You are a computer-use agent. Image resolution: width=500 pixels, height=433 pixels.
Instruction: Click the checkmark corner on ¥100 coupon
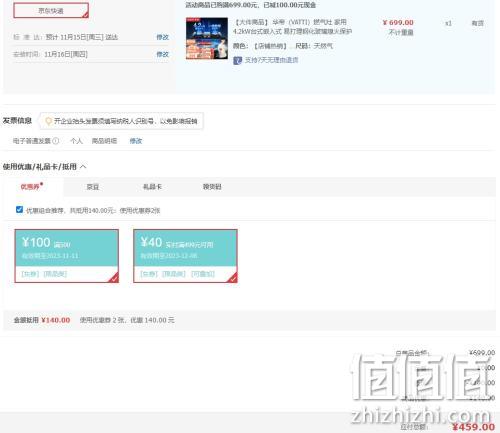(x=114, y=278)
